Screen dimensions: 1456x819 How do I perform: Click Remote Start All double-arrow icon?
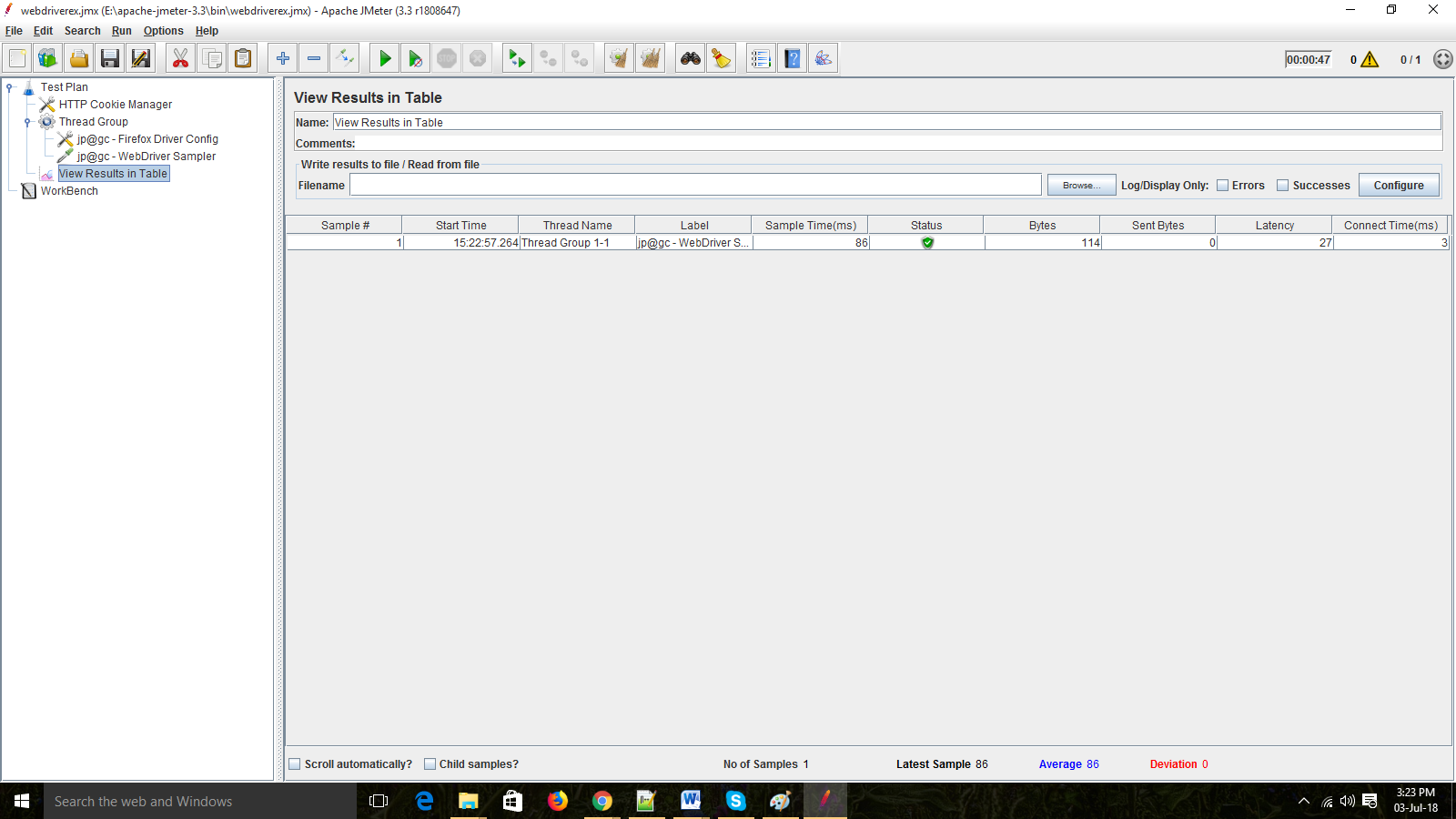(518, 58)
